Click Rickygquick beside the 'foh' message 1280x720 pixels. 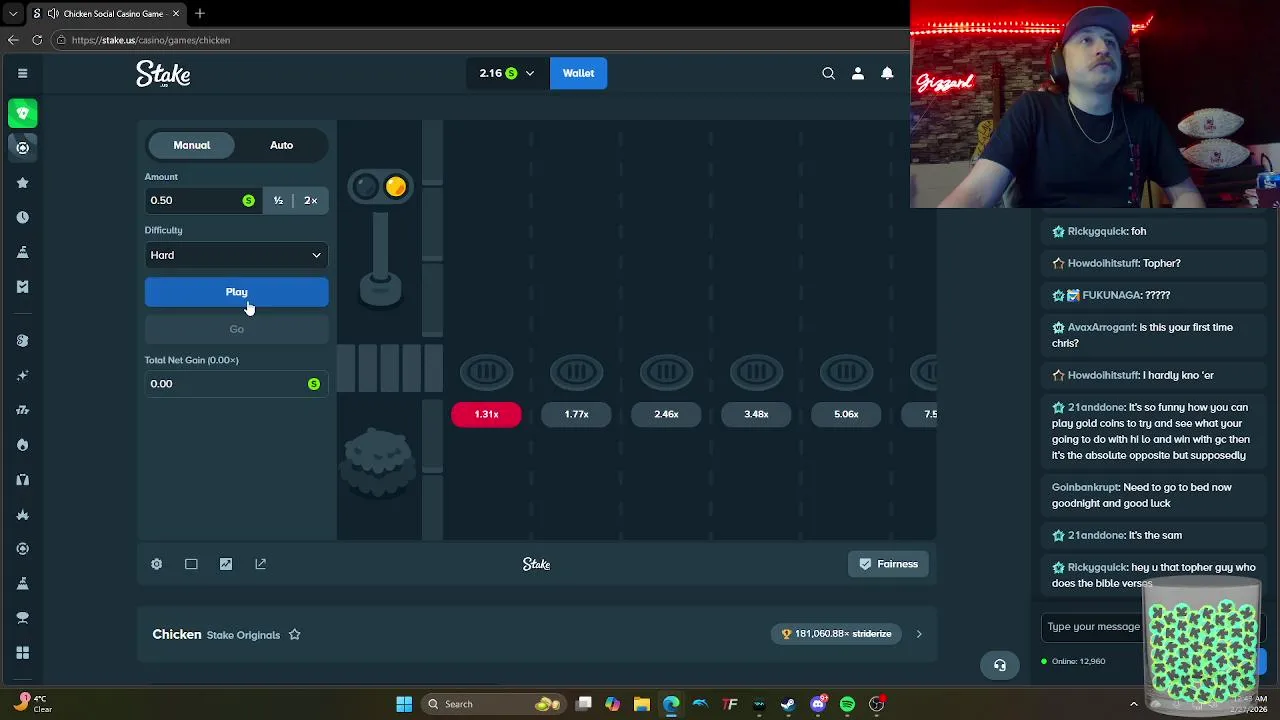(x=1097, y=231)
